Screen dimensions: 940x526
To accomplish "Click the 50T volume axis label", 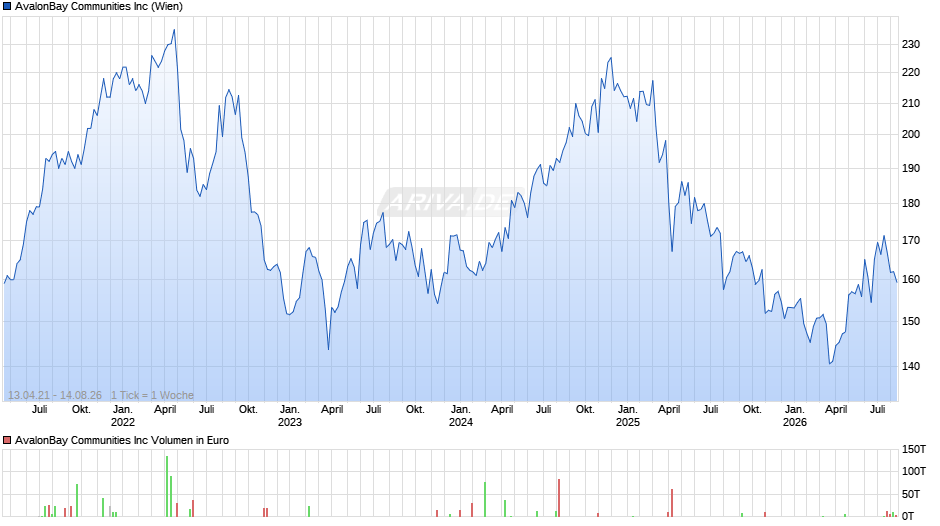I will pos(911,494).
